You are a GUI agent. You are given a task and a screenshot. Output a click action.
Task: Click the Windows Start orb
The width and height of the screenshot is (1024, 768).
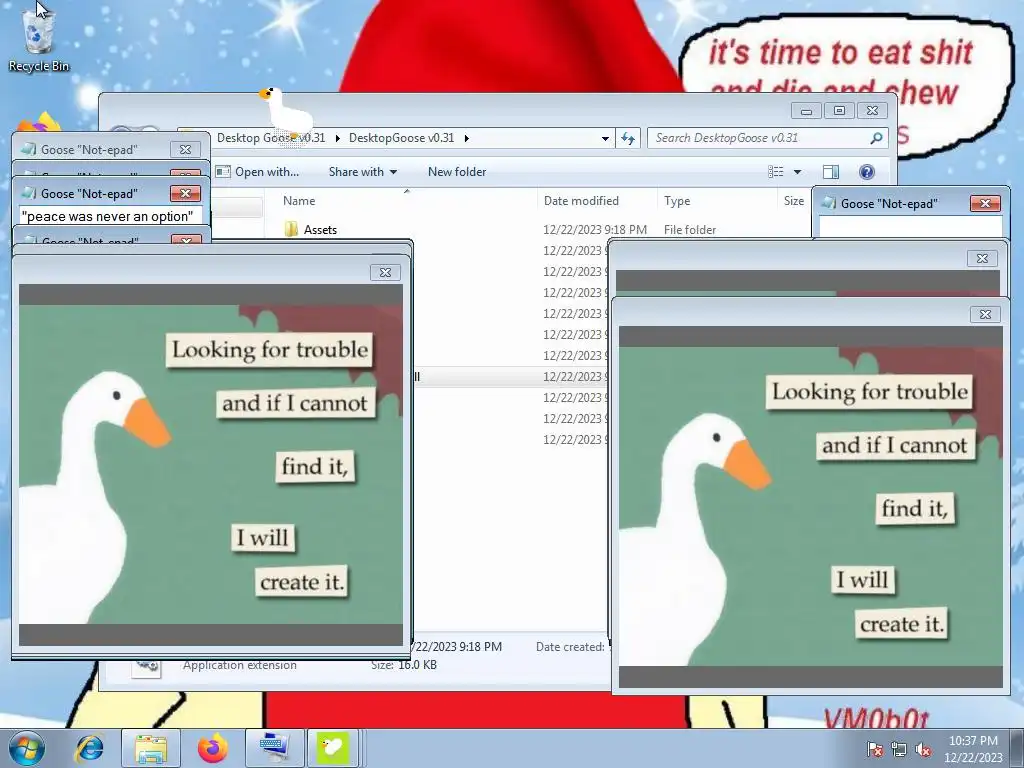click(x=27, y=748)
